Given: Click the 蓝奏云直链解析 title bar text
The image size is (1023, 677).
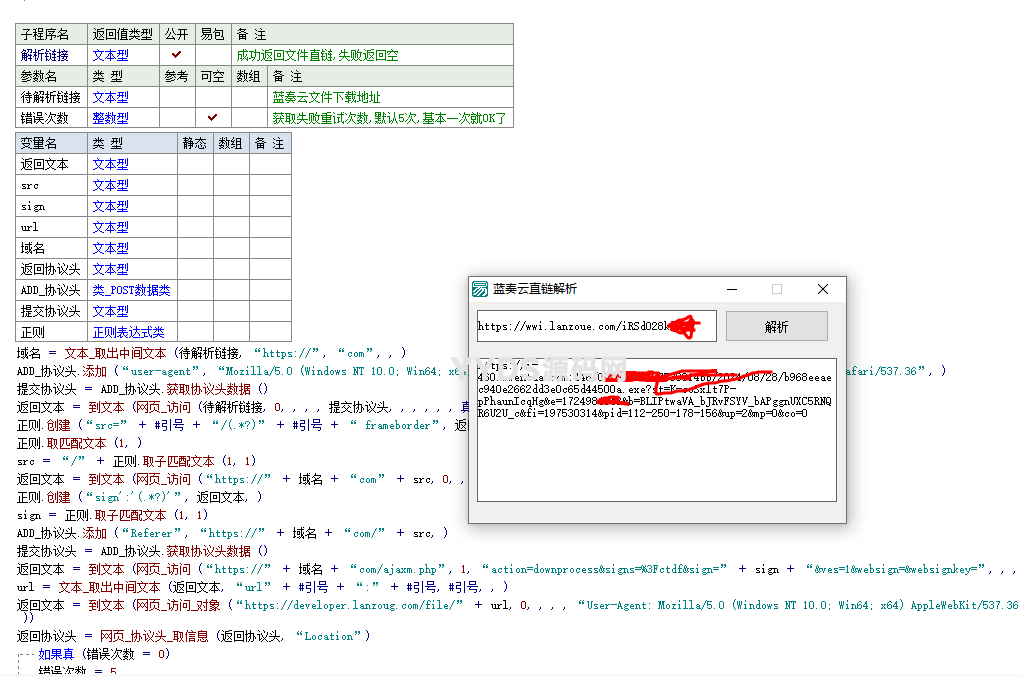Looking at the screenshot, I should [x=535, y=289].
